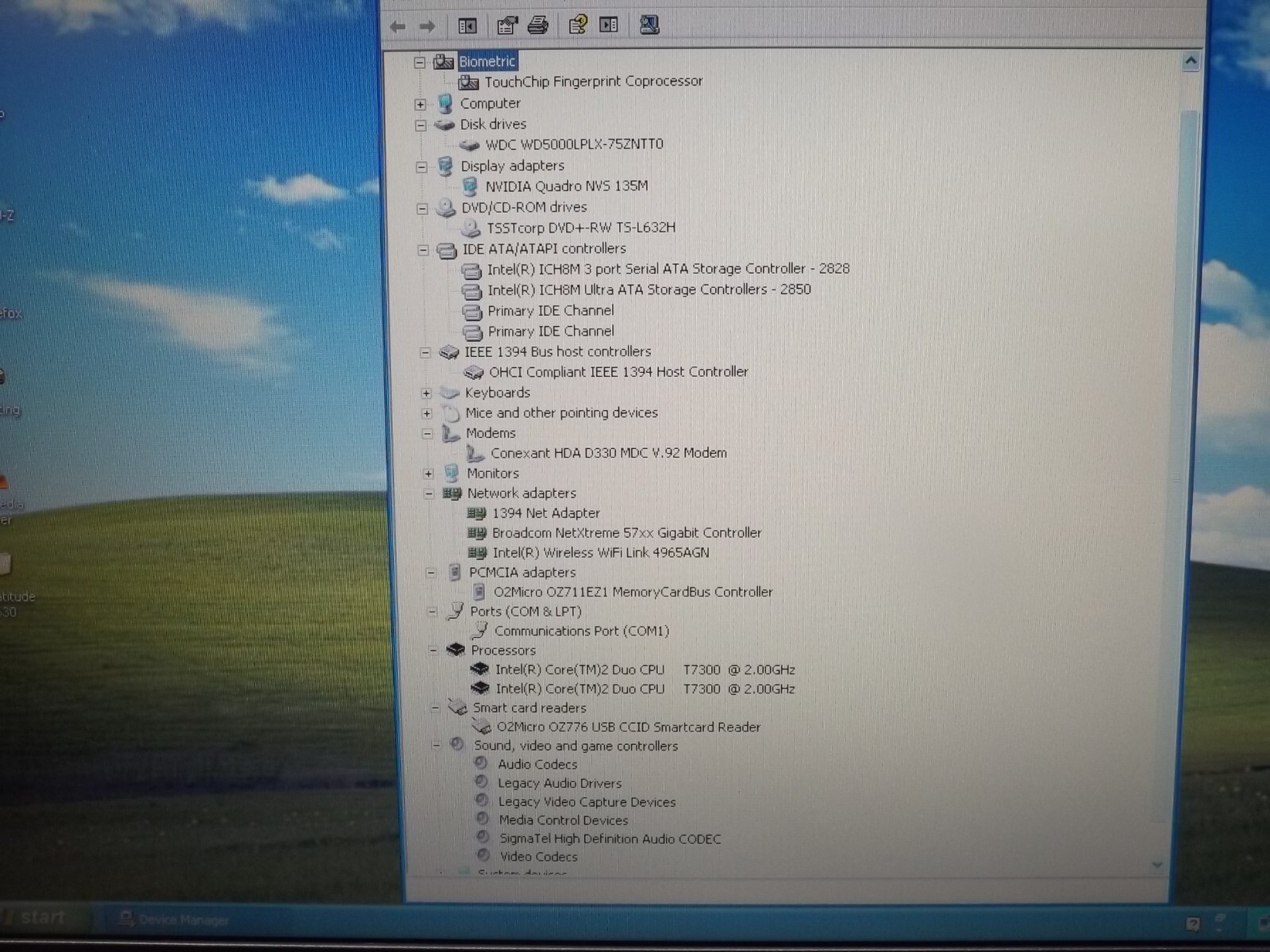1270x952 pixels.
Task: Expand Mice and other pointing devices
Action: coord(427,413)
